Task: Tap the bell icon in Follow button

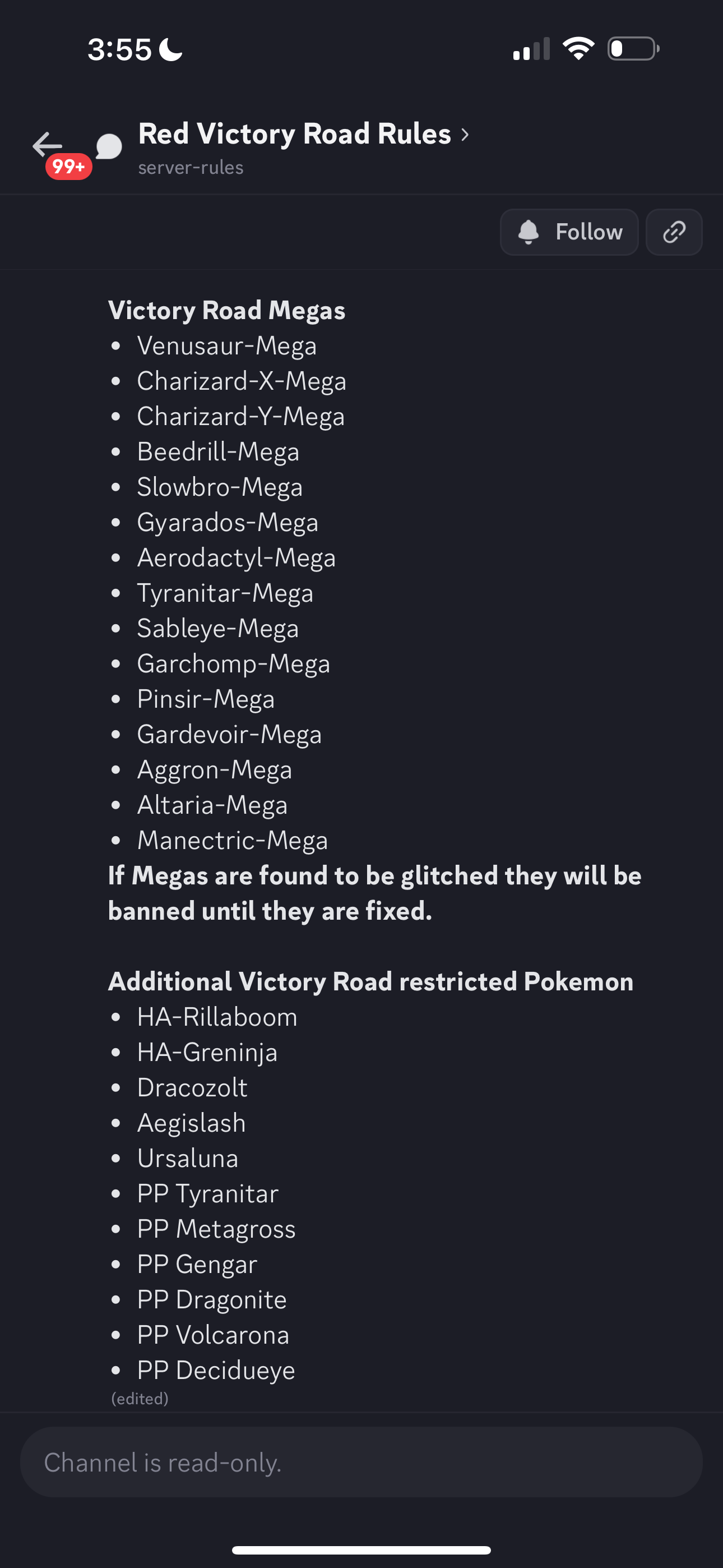Action: (x=529, y=232)
